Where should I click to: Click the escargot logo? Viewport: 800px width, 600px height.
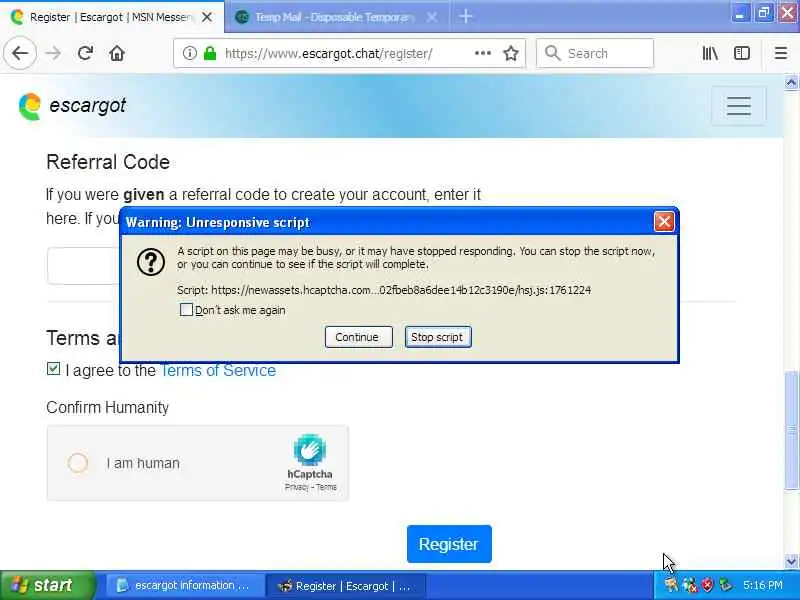pos(72,106)
